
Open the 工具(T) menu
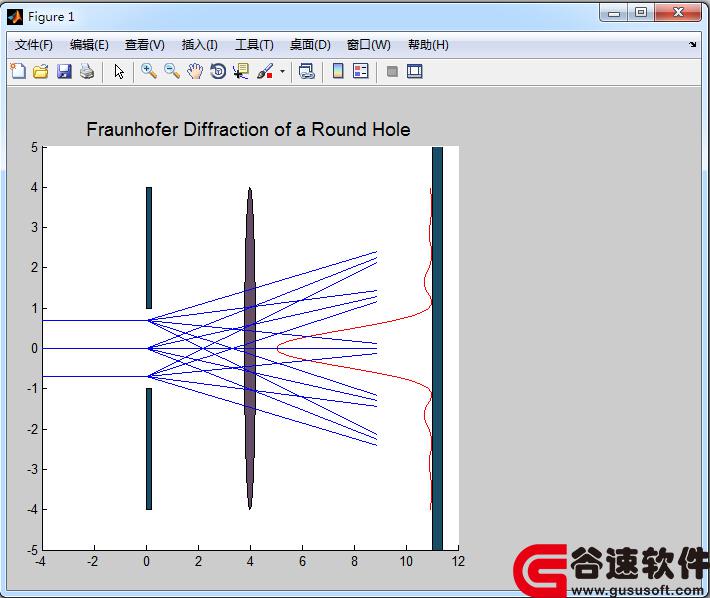pos(254,45)
